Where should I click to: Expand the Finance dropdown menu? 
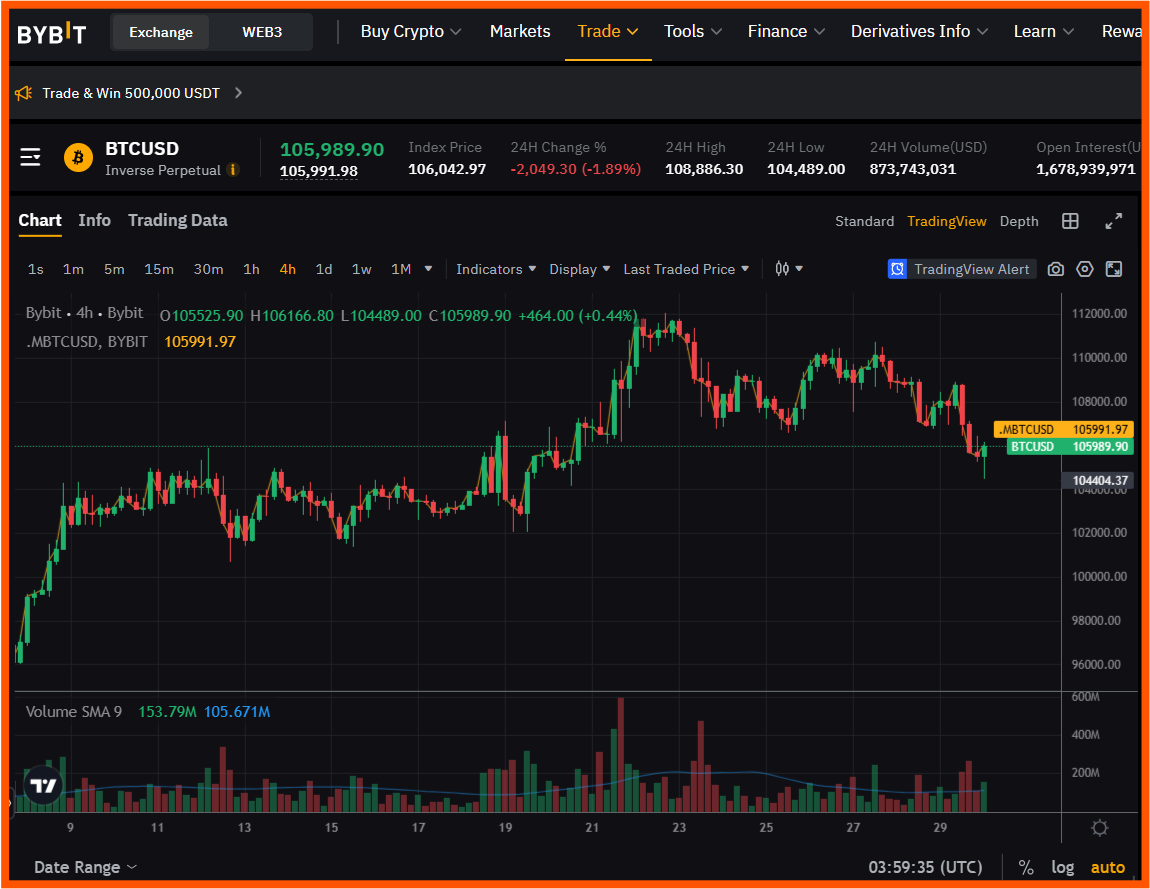tap(786, 32)
